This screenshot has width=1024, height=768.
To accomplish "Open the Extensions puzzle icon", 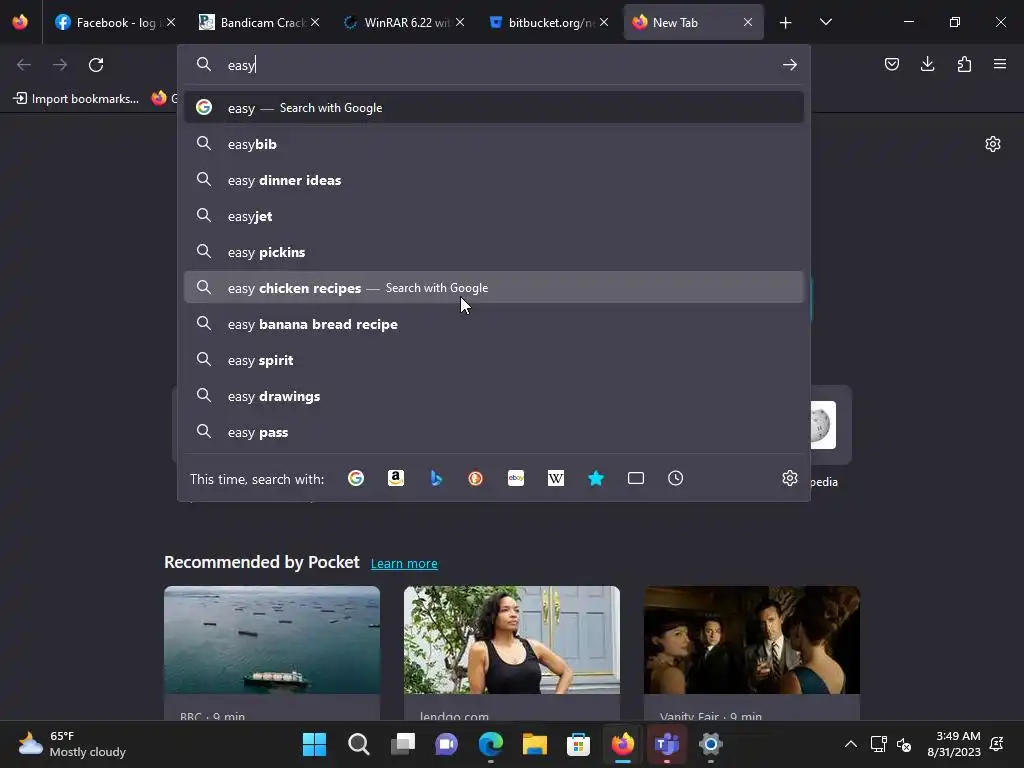I will tap(964, 64).
